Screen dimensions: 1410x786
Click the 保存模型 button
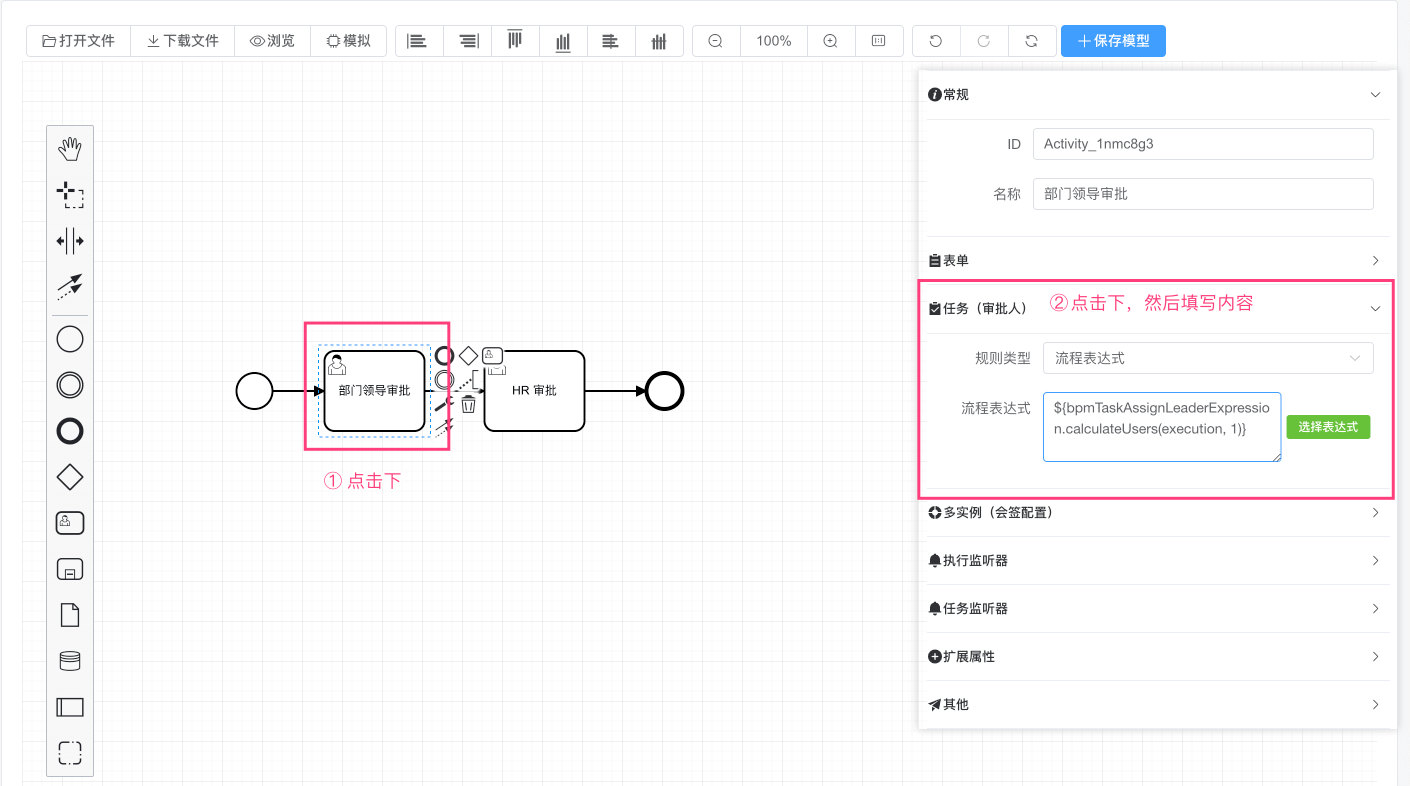(x=1113, y=41)
